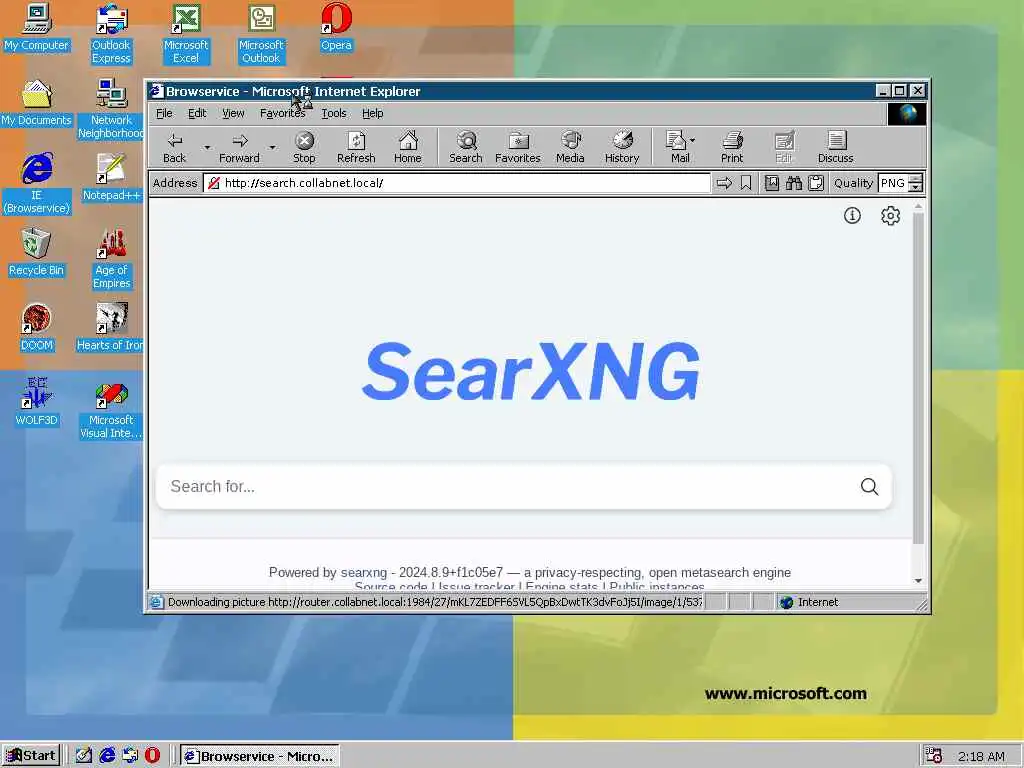Click the binoculars find icon

coord(793,184)
